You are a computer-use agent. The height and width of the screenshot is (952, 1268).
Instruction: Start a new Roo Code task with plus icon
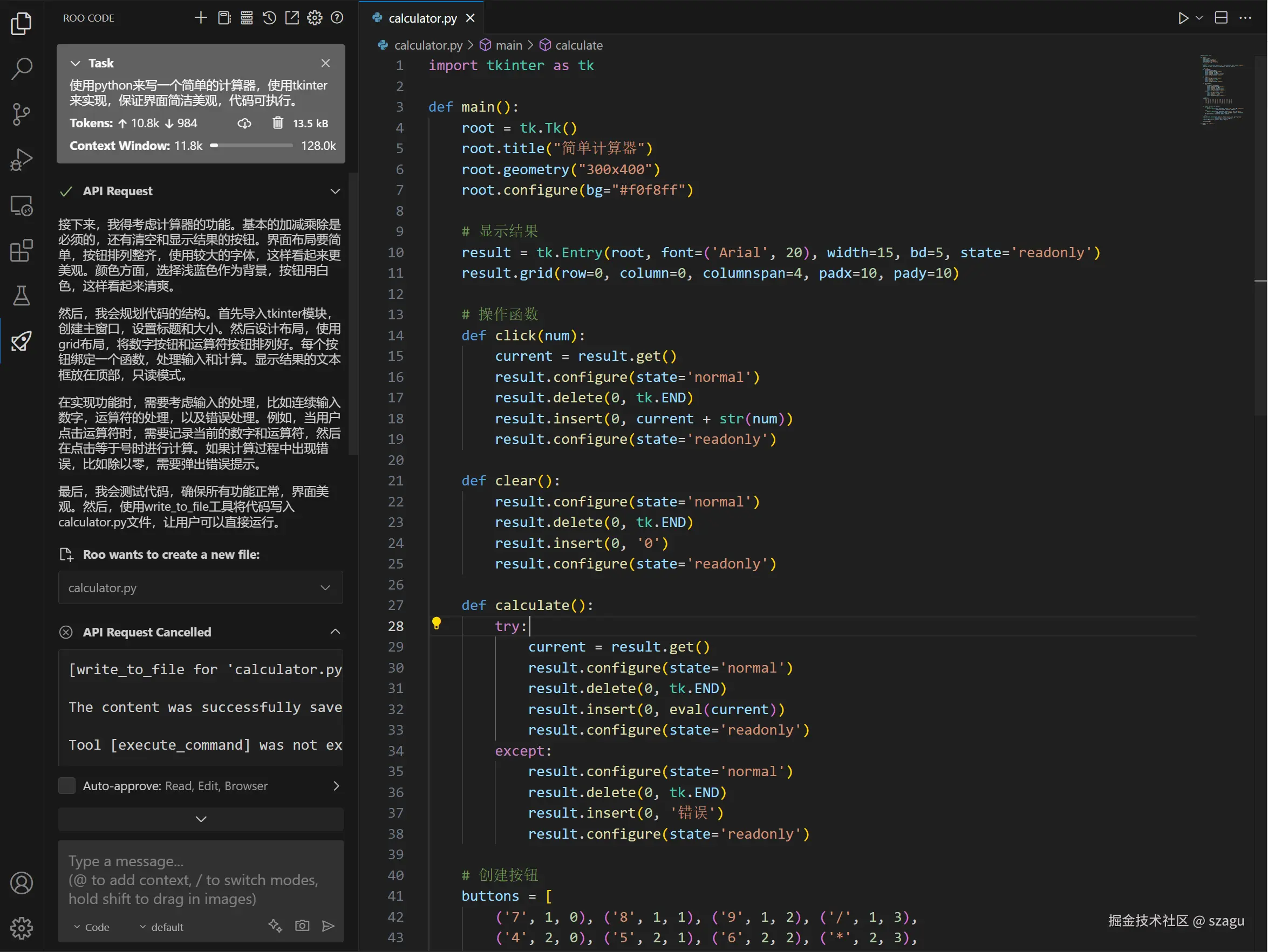pos(201,18)
